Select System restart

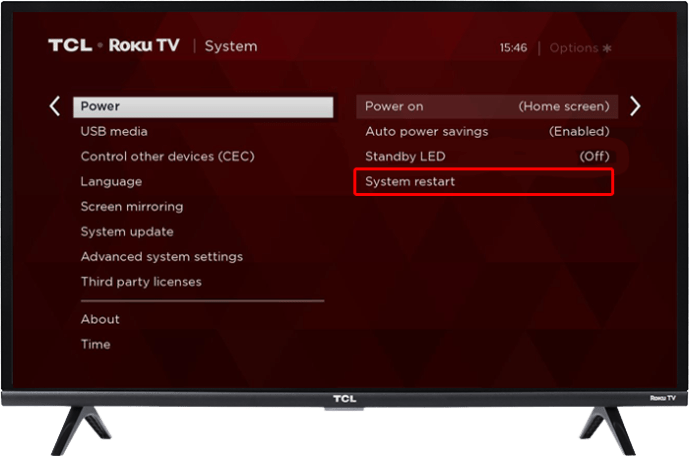(483, 181)
